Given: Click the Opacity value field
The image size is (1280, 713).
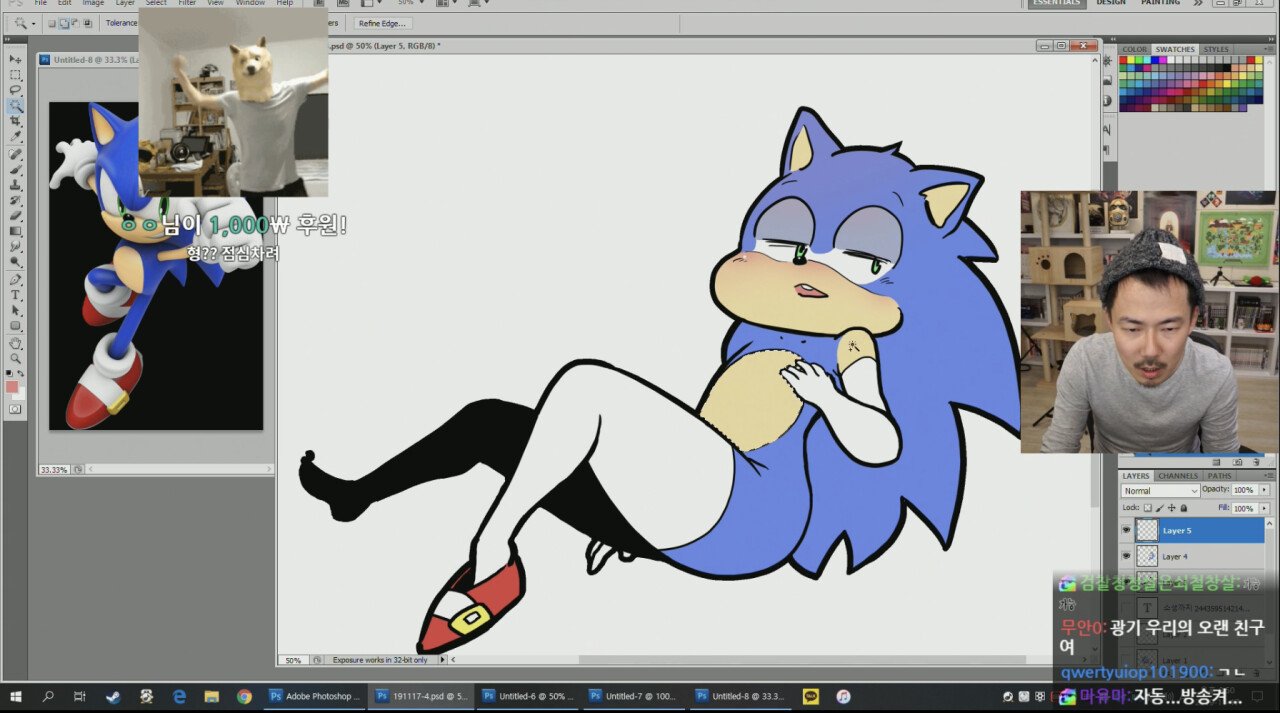Looking at the screenshot, I should point(1243,491).
